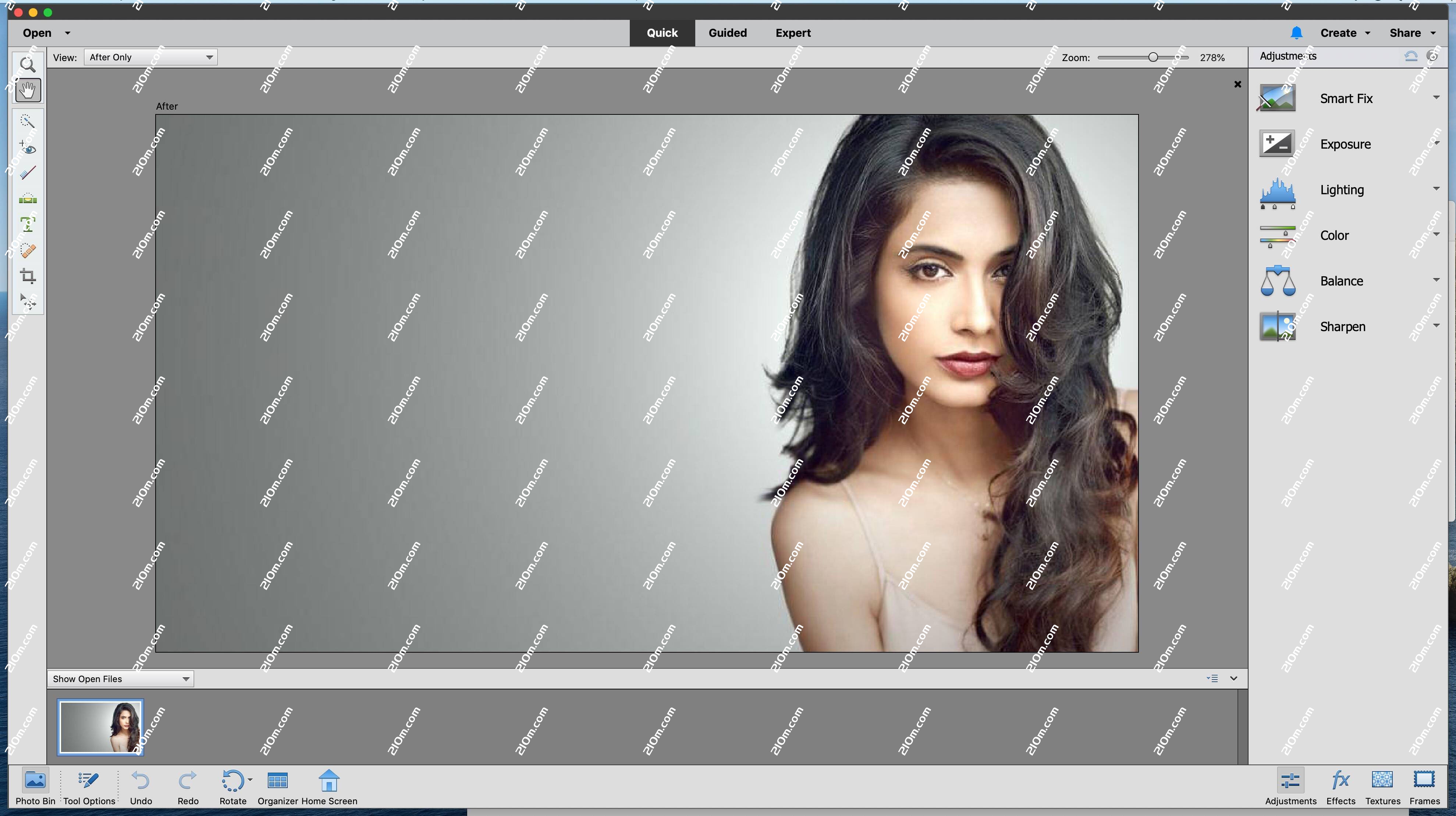This screenshot has width=1456, height=816.
Task: Switch to Quick mode tab
Action: click(662, 33)
